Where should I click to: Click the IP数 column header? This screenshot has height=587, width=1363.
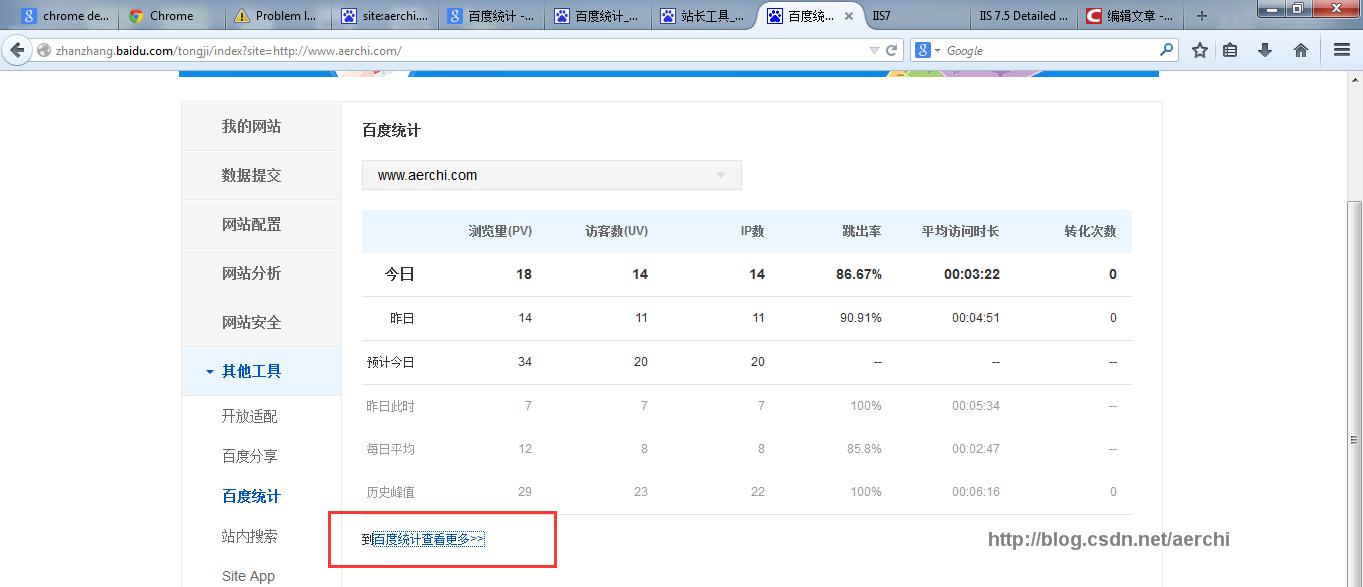(x=752, y=231)
